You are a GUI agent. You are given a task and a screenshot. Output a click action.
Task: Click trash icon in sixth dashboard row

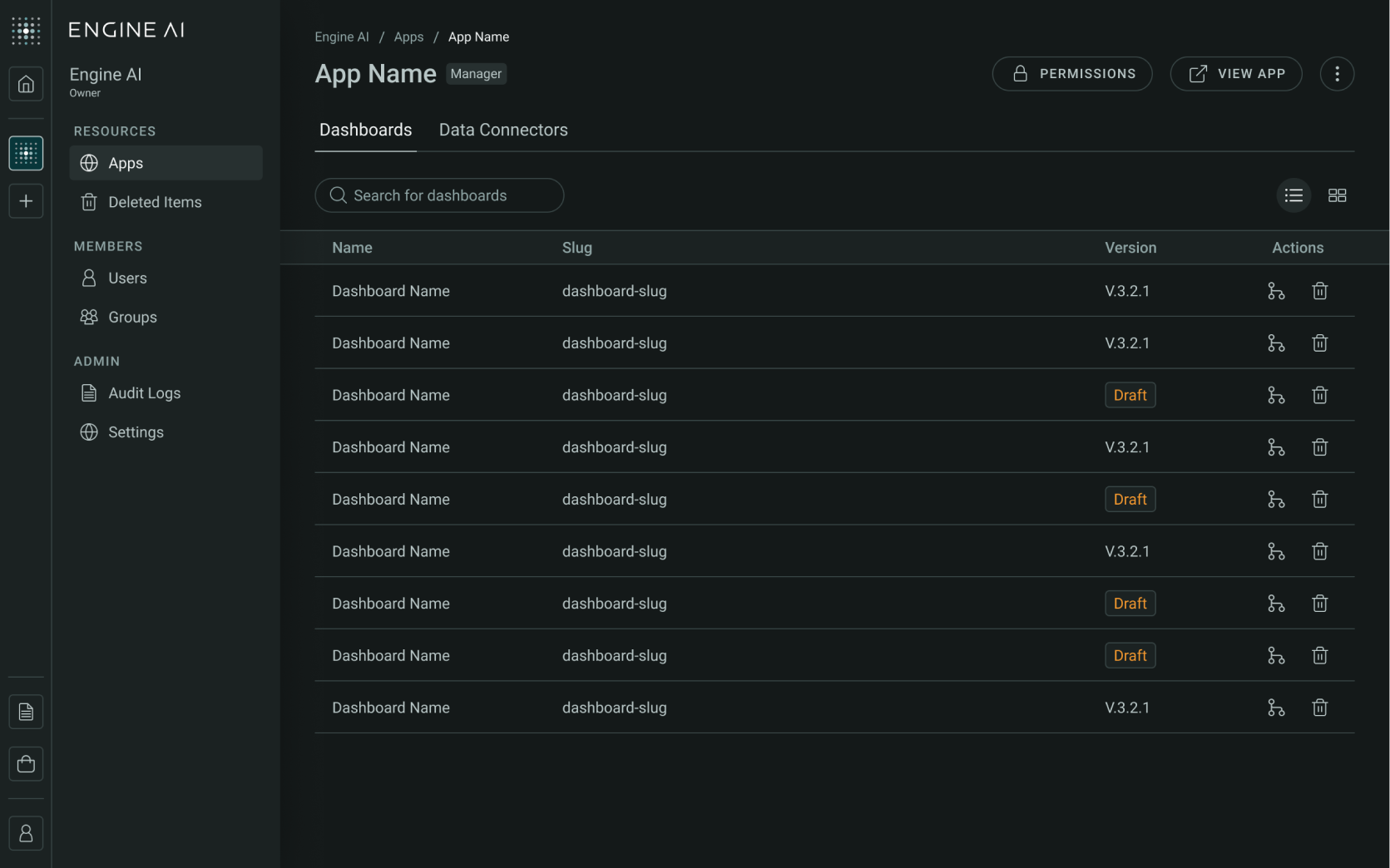[1319, 551]
